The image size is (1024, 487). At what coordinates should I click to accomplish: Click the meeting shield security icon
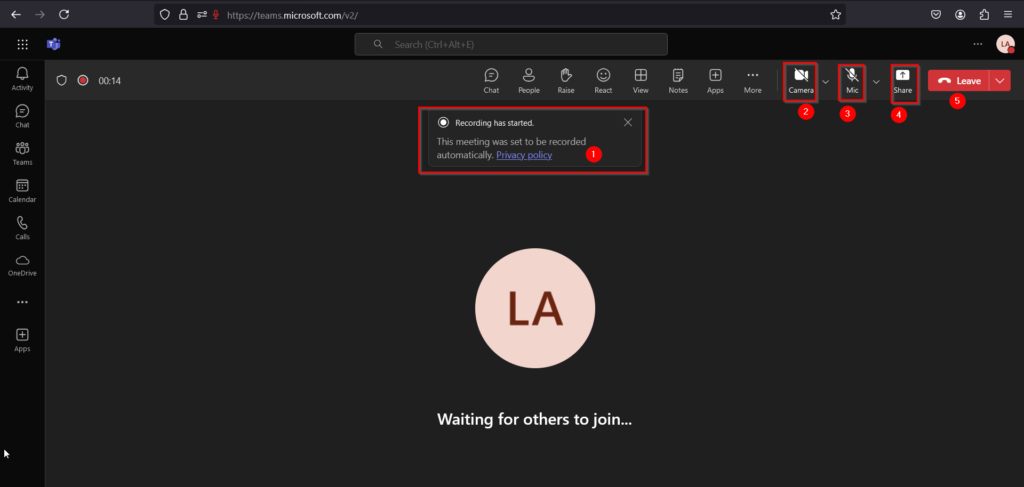[61, 81]
